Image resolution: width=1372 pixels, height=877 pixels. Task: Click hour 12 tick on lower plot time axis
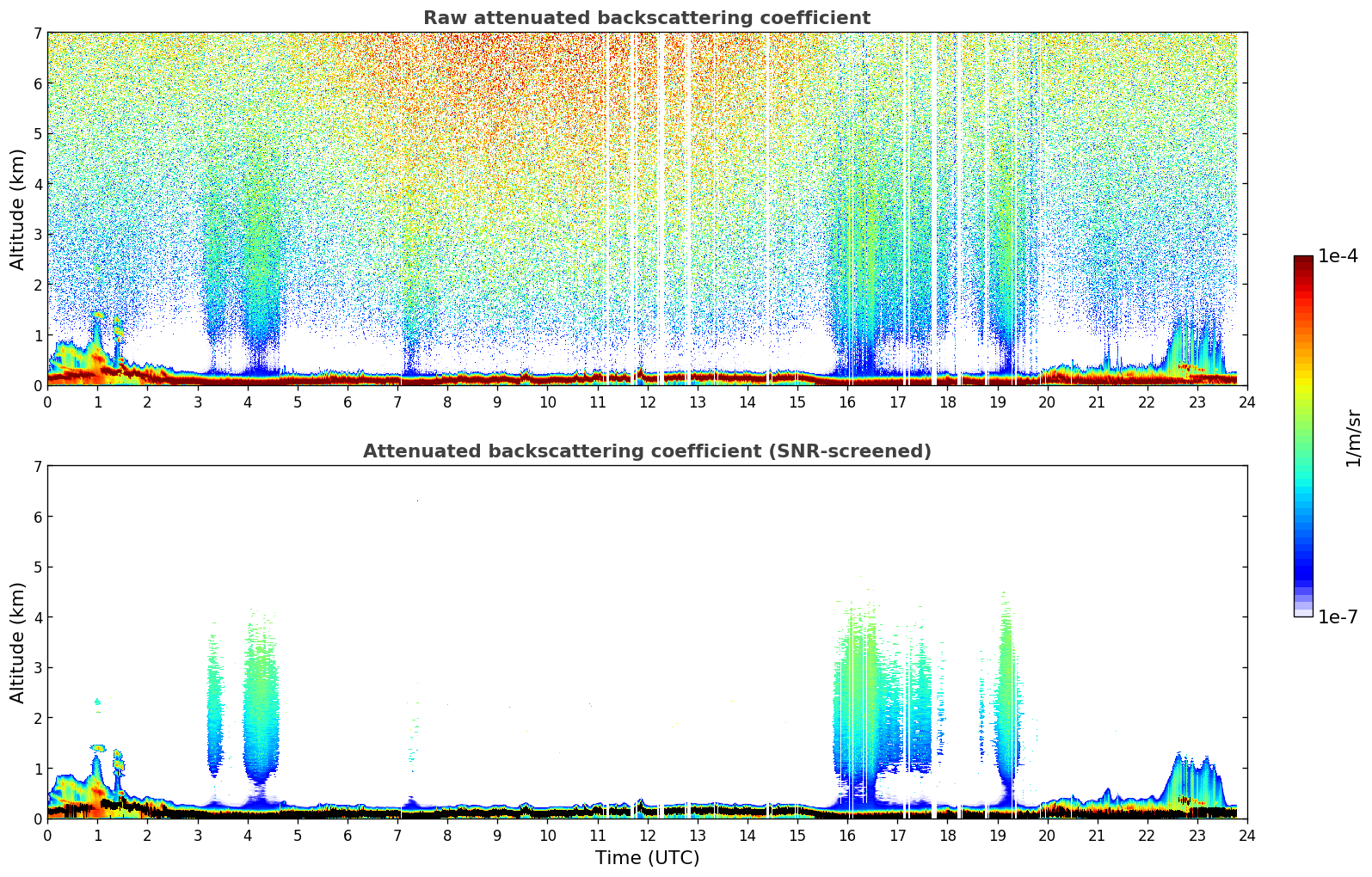(647, 835)
